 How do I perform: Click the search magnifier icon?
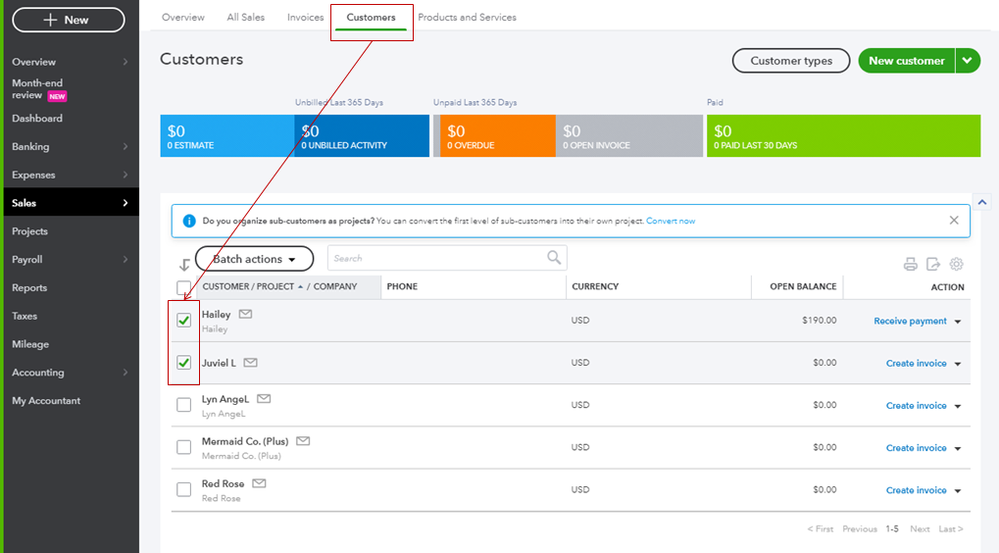(554, 257)
